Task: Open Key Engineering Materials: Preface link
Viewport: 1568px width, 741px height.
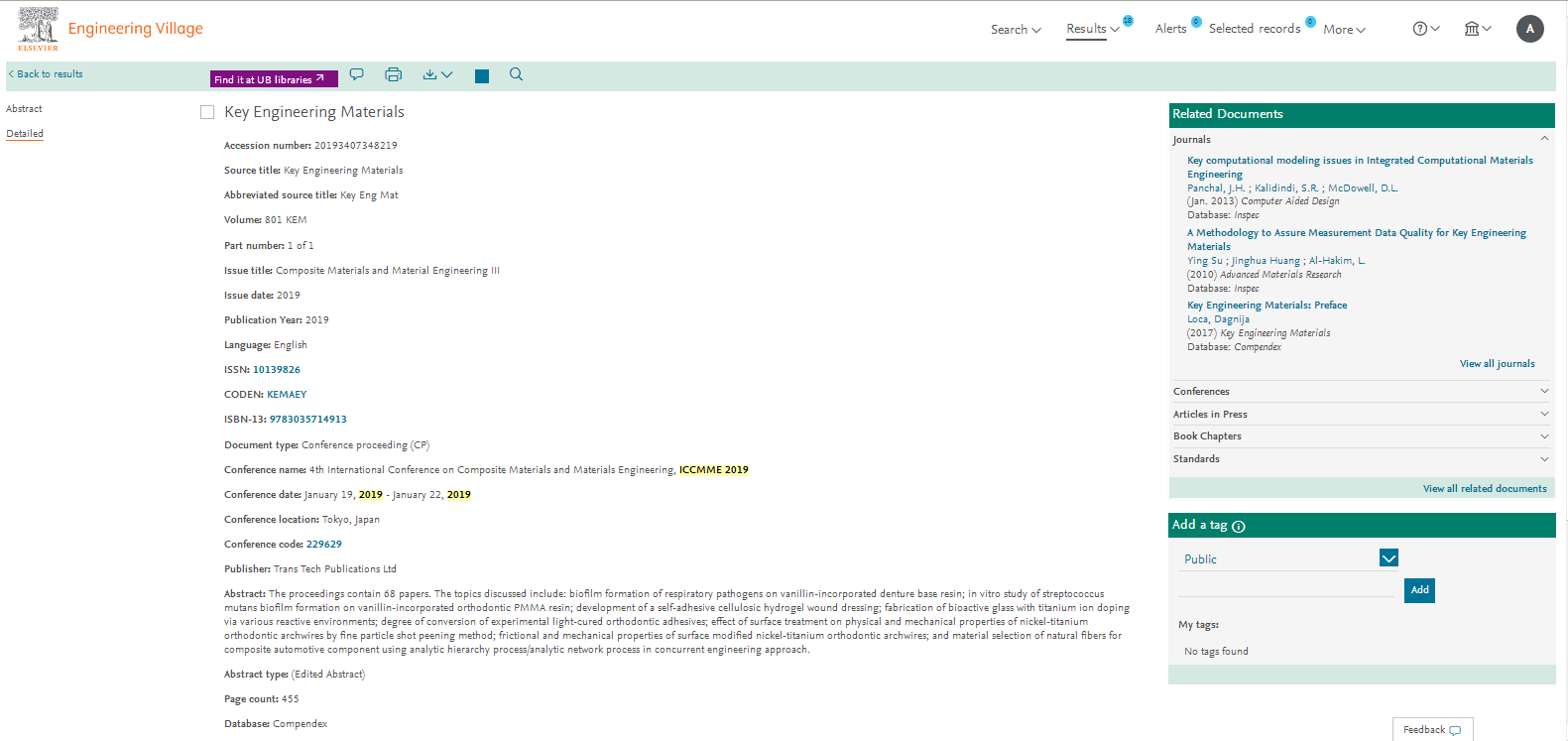Action: point(1266,306)
